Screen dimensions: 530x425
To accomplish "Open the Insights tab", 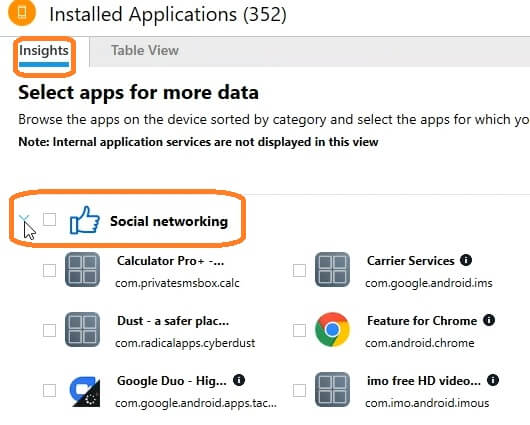I will click(44, 51).
